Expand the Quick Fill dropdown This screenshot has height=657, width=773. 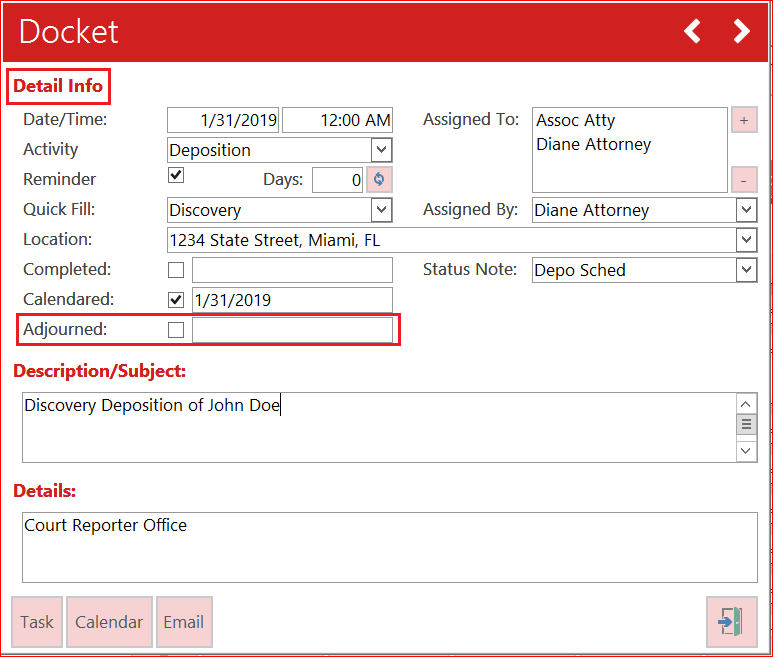point(381,210)
